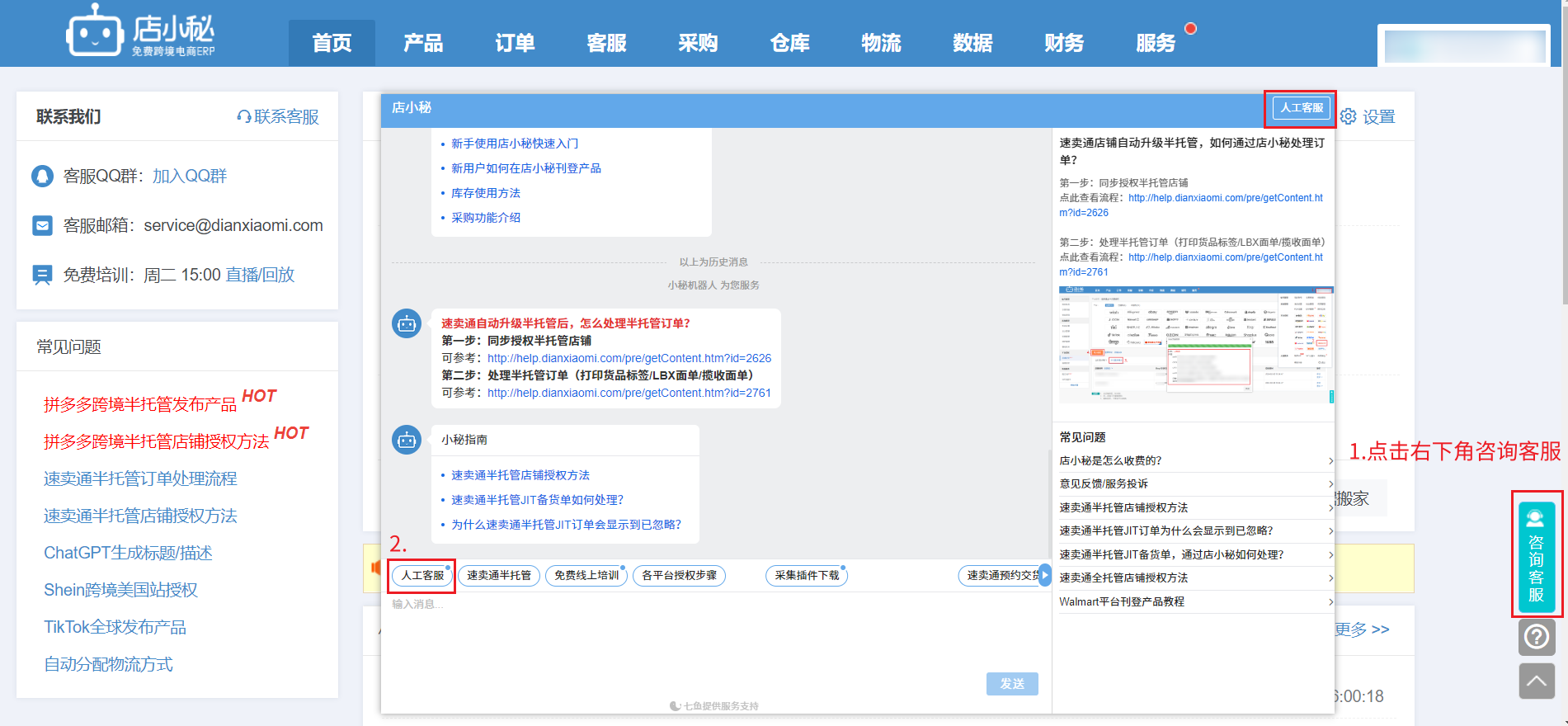Open the 加入QQ群 link
Viewport: 1568px width, 726px height.
[x=189, y=177]
